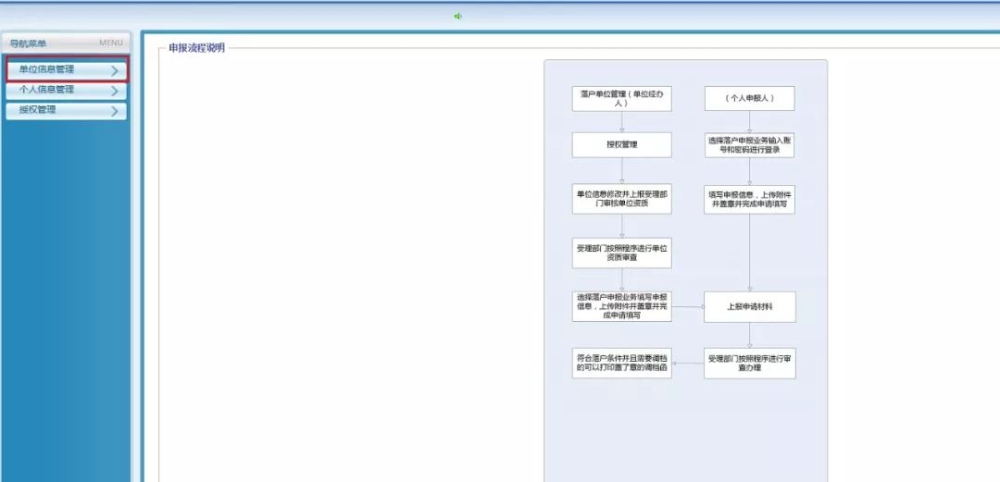Click the 符合落户条件...打印调档函 flowchart box
Image resolution: width=1000 pixels, height=482 pixels.
click(621, 362)
